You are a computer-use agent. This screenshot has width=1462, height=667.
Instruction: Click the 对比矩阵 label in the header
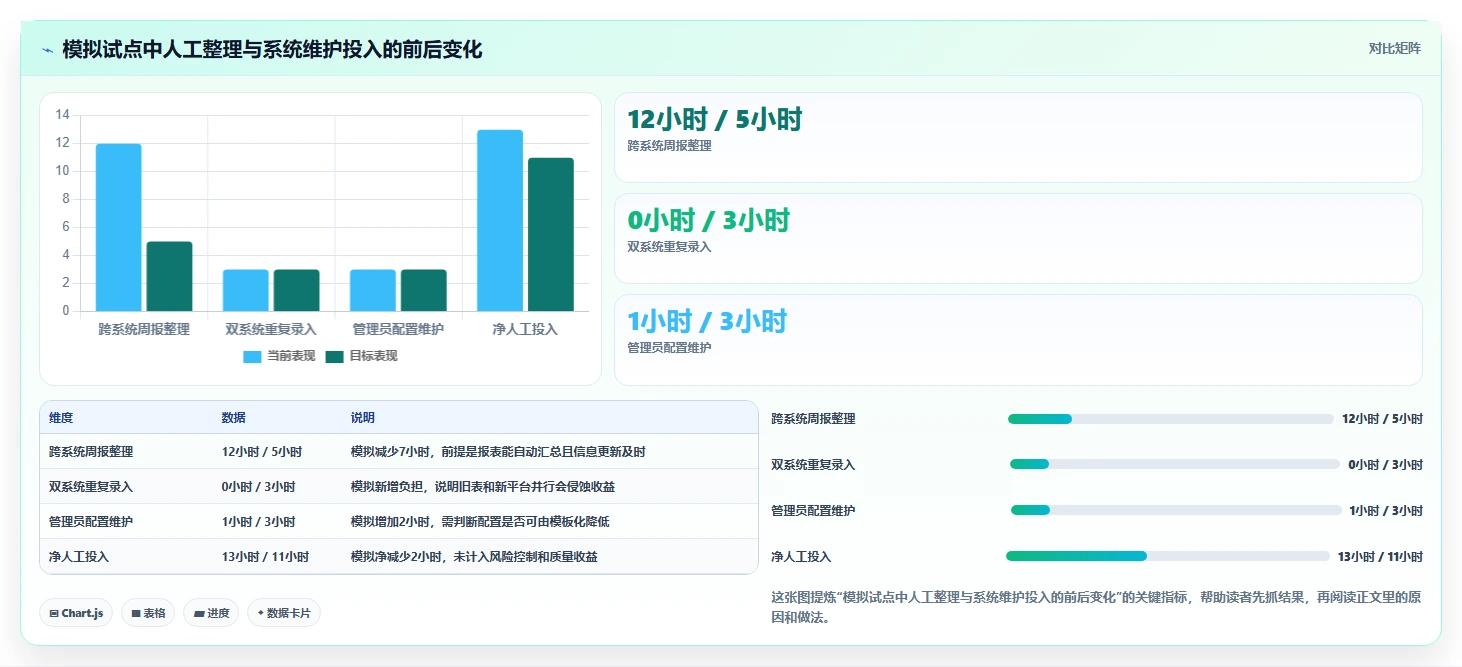[1394, 48]
